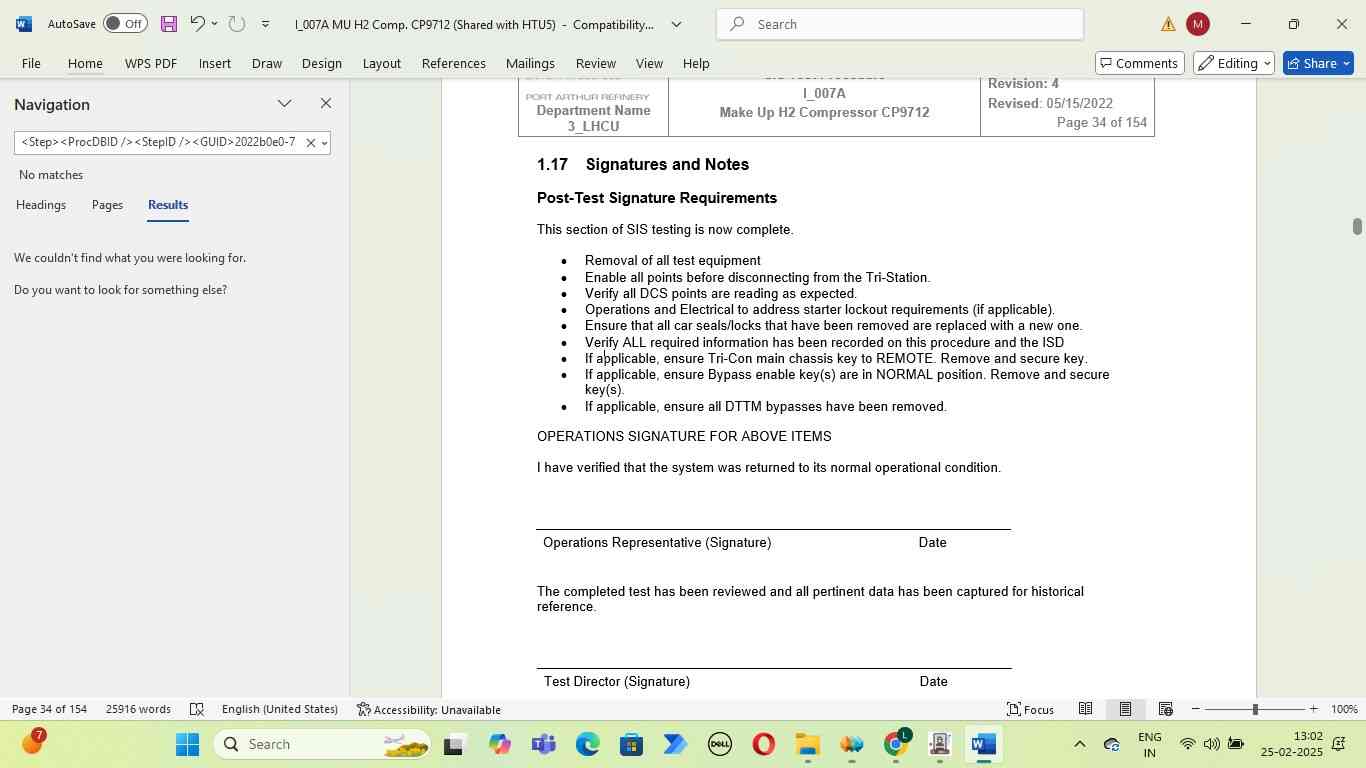Click the Save disk icon
This screenshot has height=768, width=1366.
click(169, 24)
